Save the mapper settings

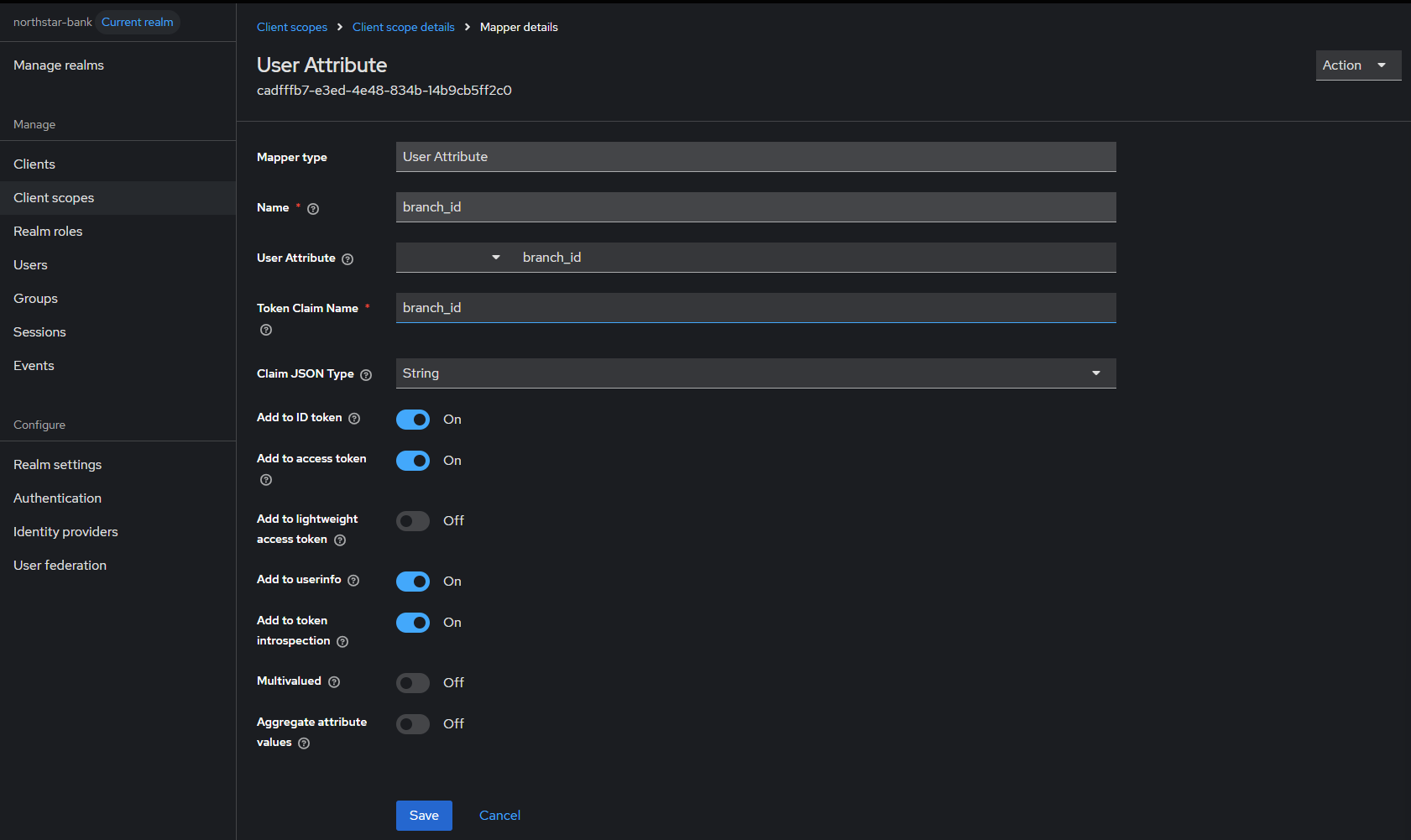click(424, 816)
